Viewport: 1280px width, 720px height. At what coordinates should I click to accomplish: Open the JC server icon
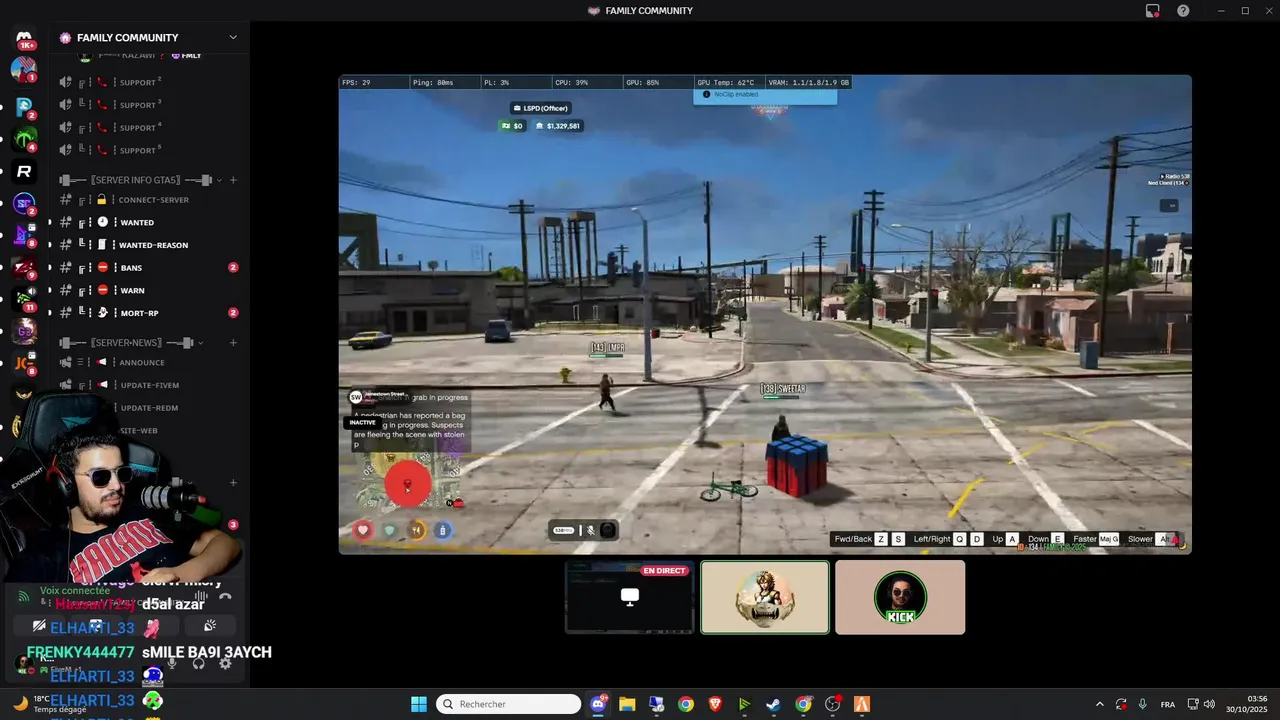click(24, 363)
